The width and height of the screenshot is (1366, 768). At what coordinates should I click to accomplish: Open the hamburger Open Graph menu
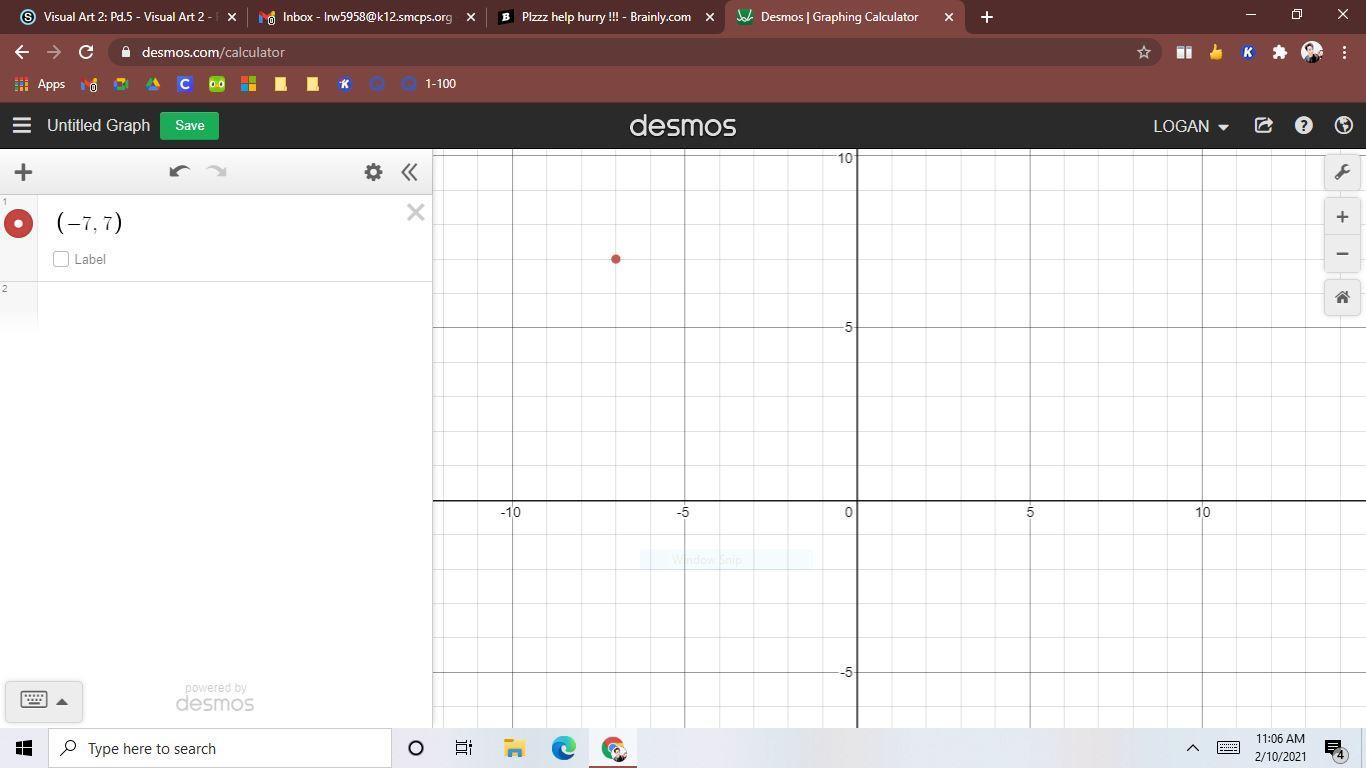pyautogui.click(x=21, y=126)
